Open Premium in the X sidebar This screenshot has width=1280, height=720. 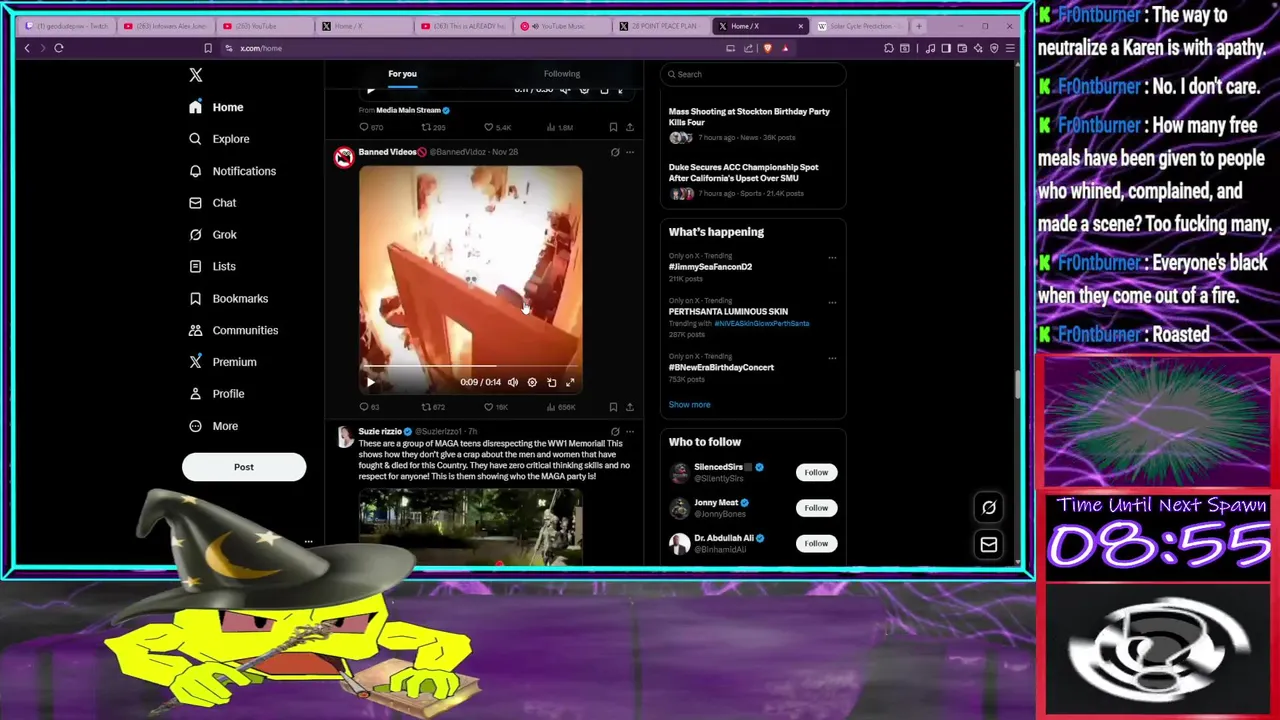[222, 362]
